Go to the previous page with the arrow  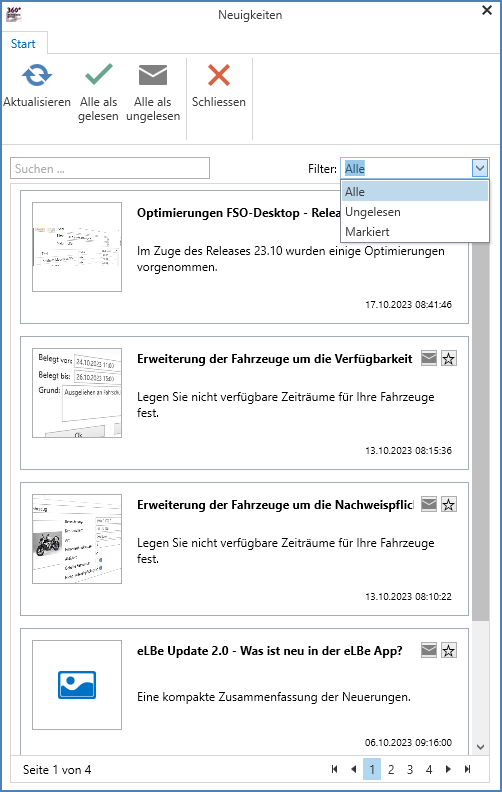354,769
